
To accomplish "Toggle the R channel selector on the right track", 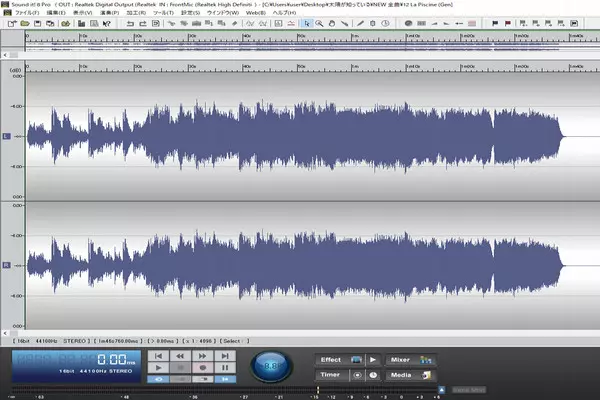I will (7, 264).
